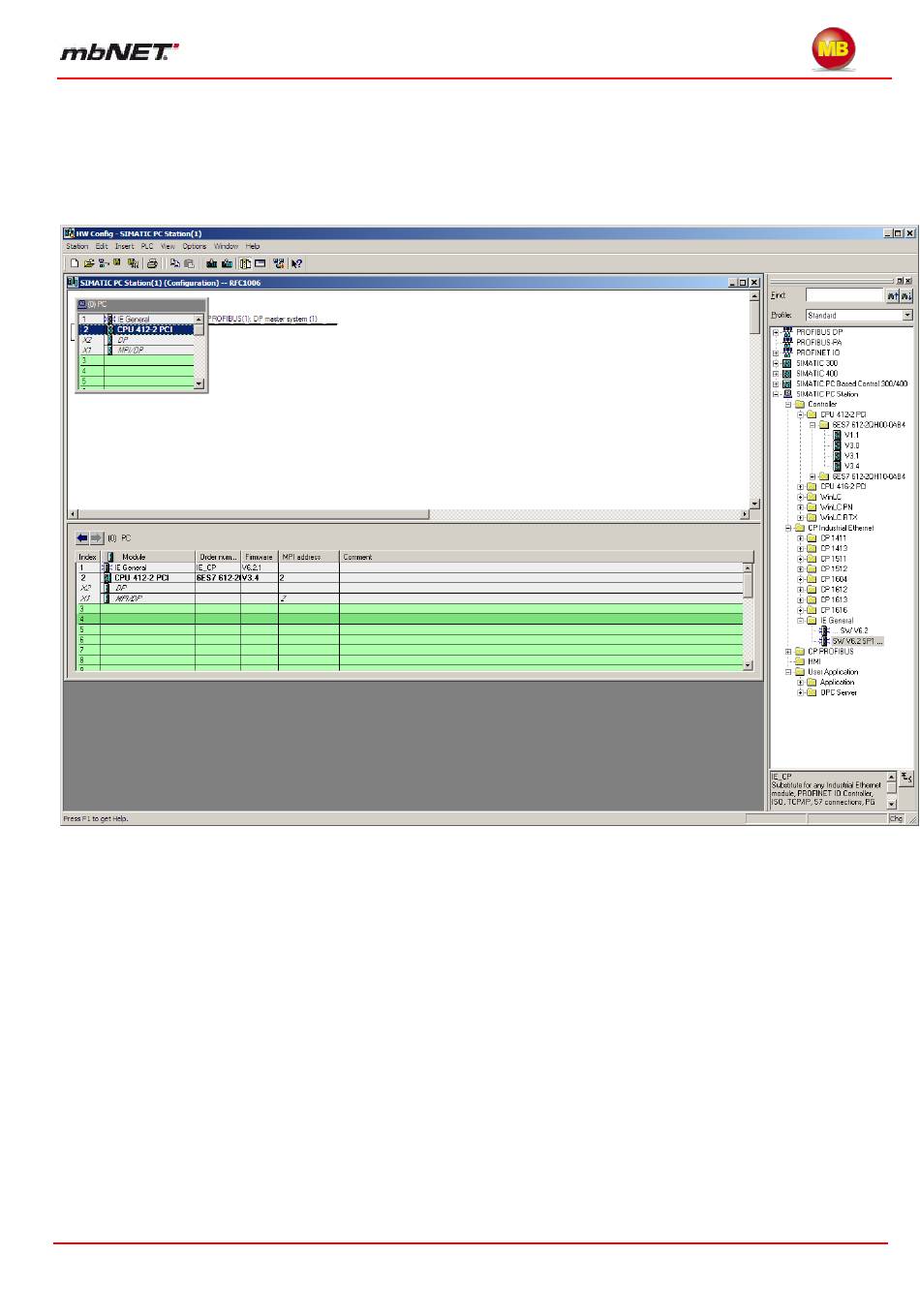Select empty slot 3 in module table
The image size is (920, 1316).
coord(410,609)
